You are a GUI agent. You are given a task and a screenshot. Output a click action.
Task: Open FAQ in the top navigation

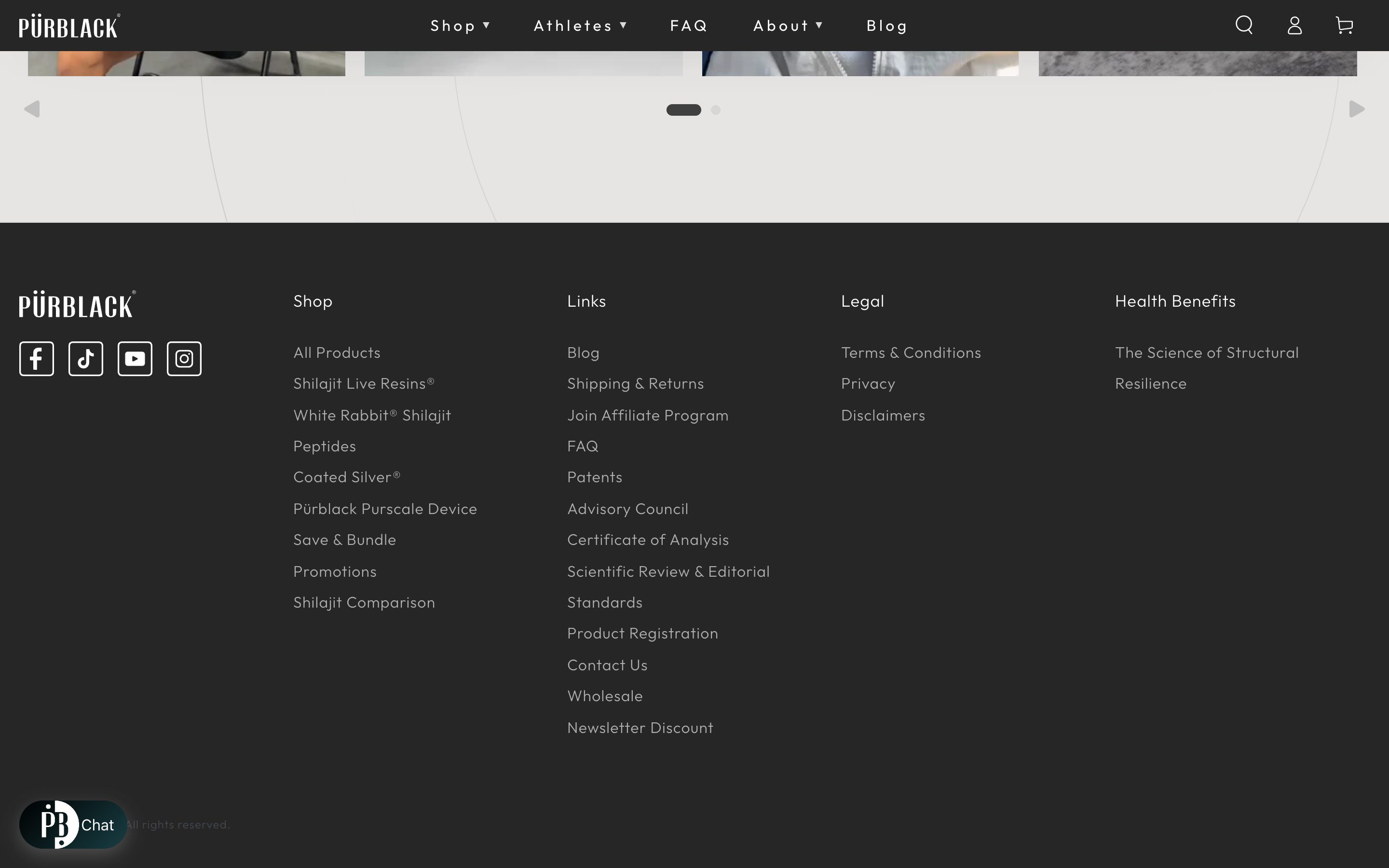click(689, 25)
